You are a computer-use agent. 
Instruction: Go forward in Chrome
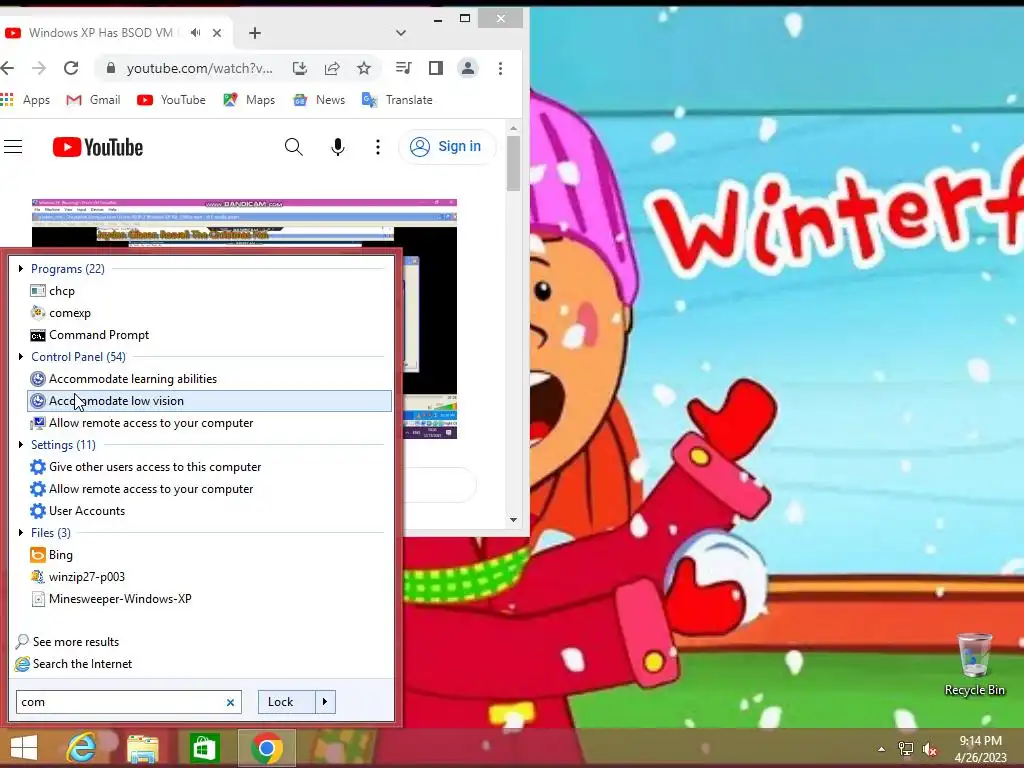point(39,68)
